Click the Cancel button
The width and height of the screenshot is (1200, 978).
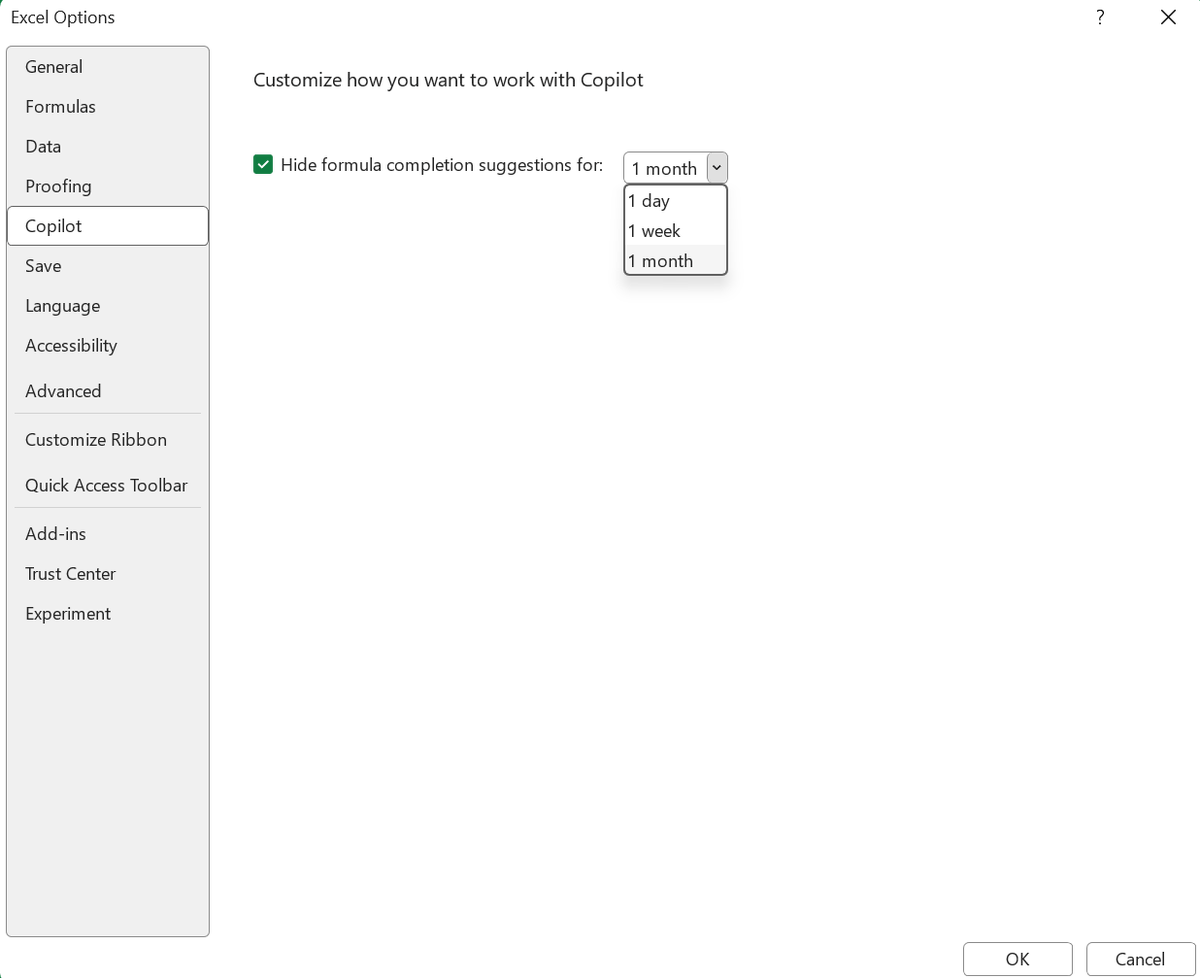(x=1140, y=959)
